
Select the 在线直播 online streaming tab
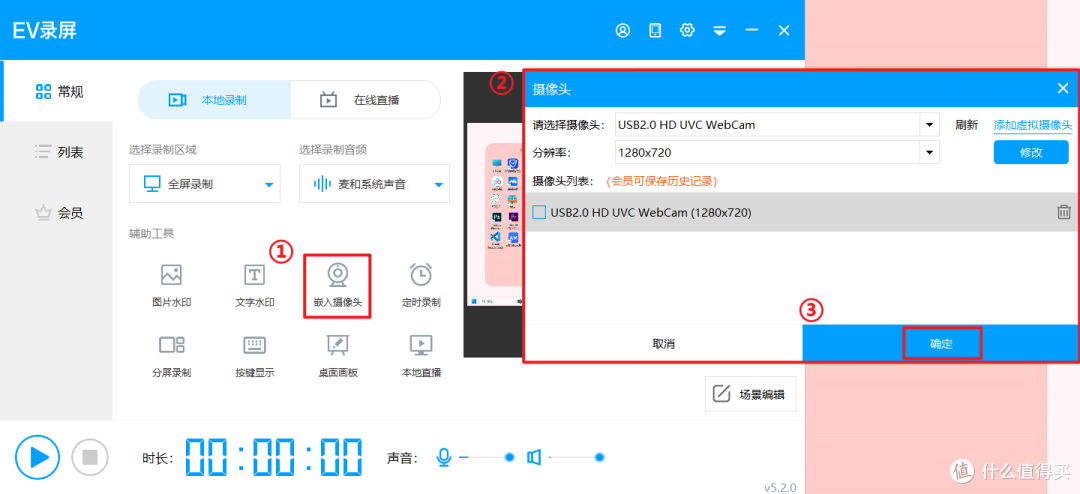365,100
